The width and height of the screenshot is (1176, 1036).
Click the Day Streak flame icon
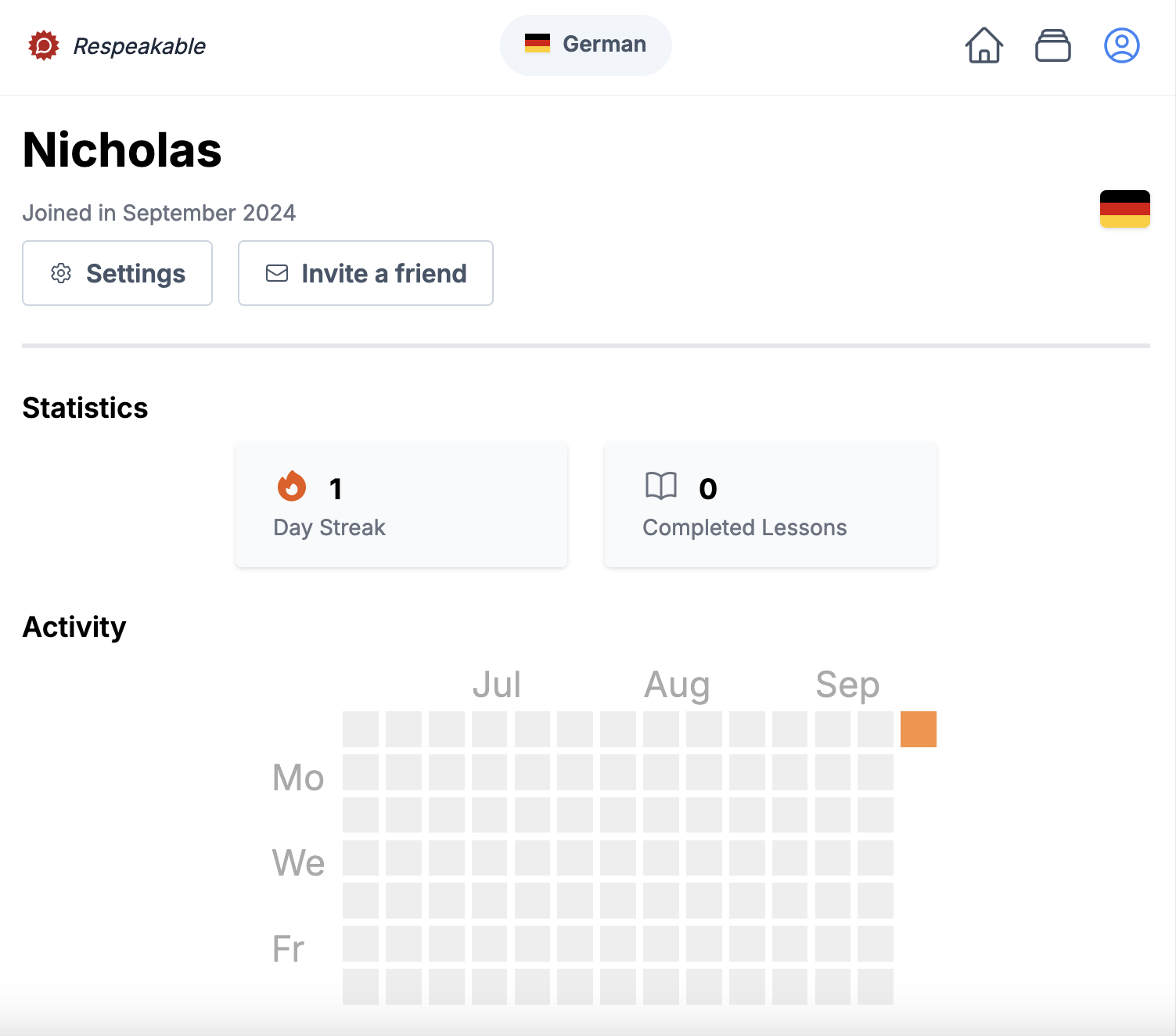tap(292, 486)
